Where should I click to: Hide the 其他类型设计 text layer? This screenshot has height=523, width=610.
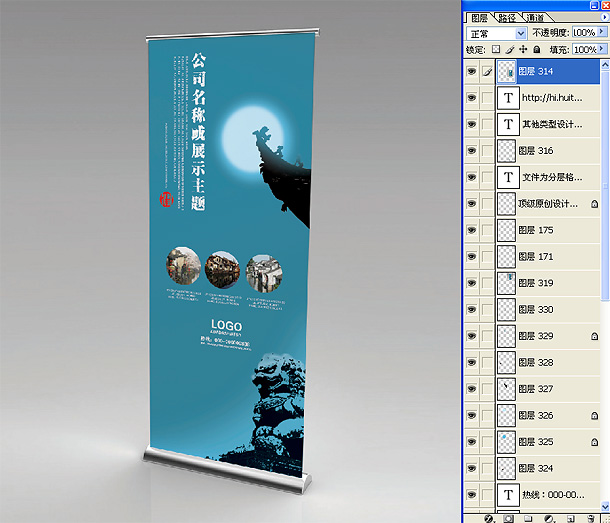(472, 124)
